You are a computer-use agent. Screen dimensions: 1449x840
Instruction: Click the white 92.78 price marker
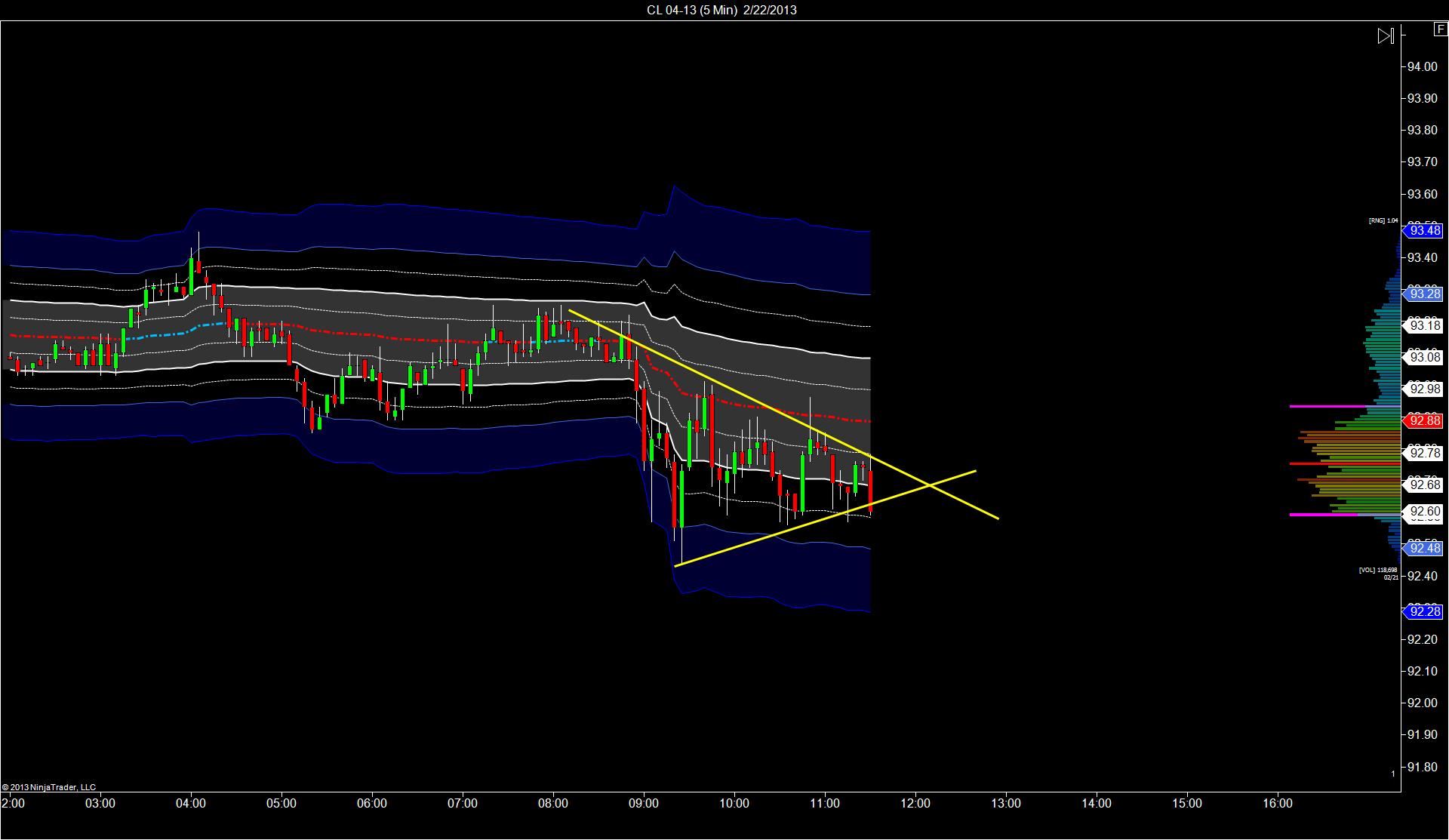pyautogui.click(x=1423, y=453)
